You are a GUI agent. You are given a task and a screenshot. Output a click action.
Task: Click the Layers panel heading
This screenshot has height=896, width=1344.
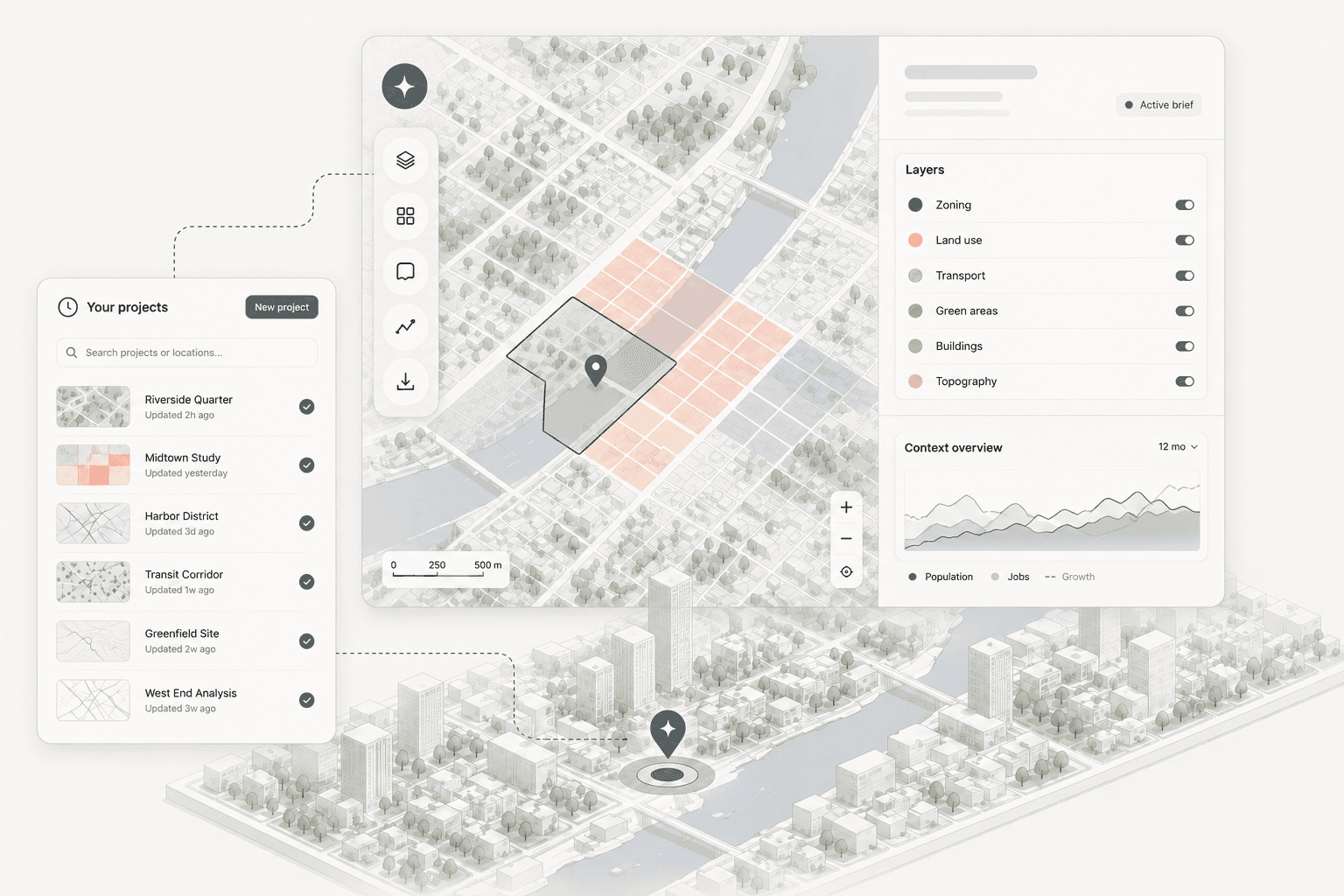925,170
